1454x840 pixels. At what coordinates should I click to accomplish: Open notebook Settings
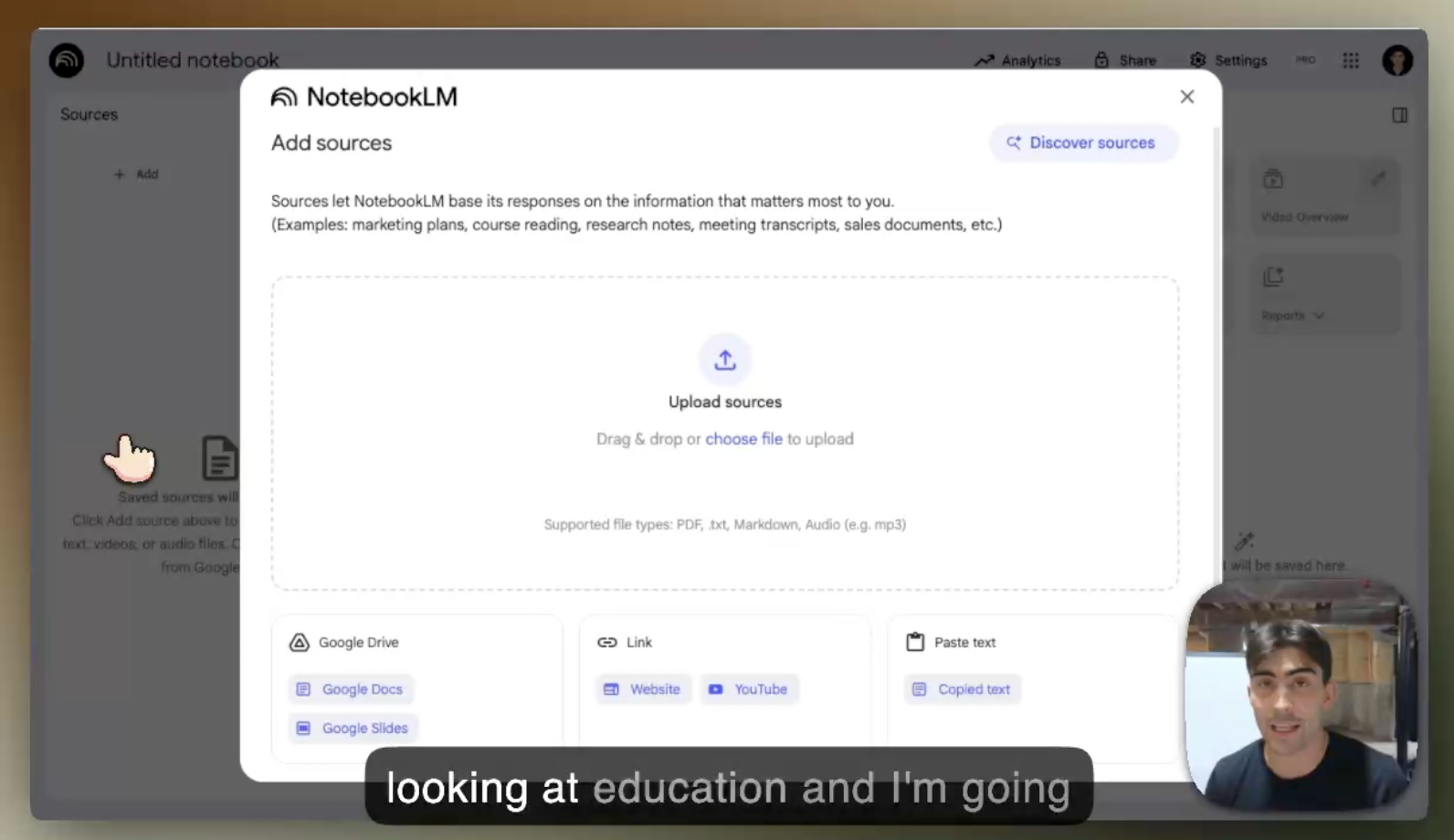click(x=1228, y=60)
